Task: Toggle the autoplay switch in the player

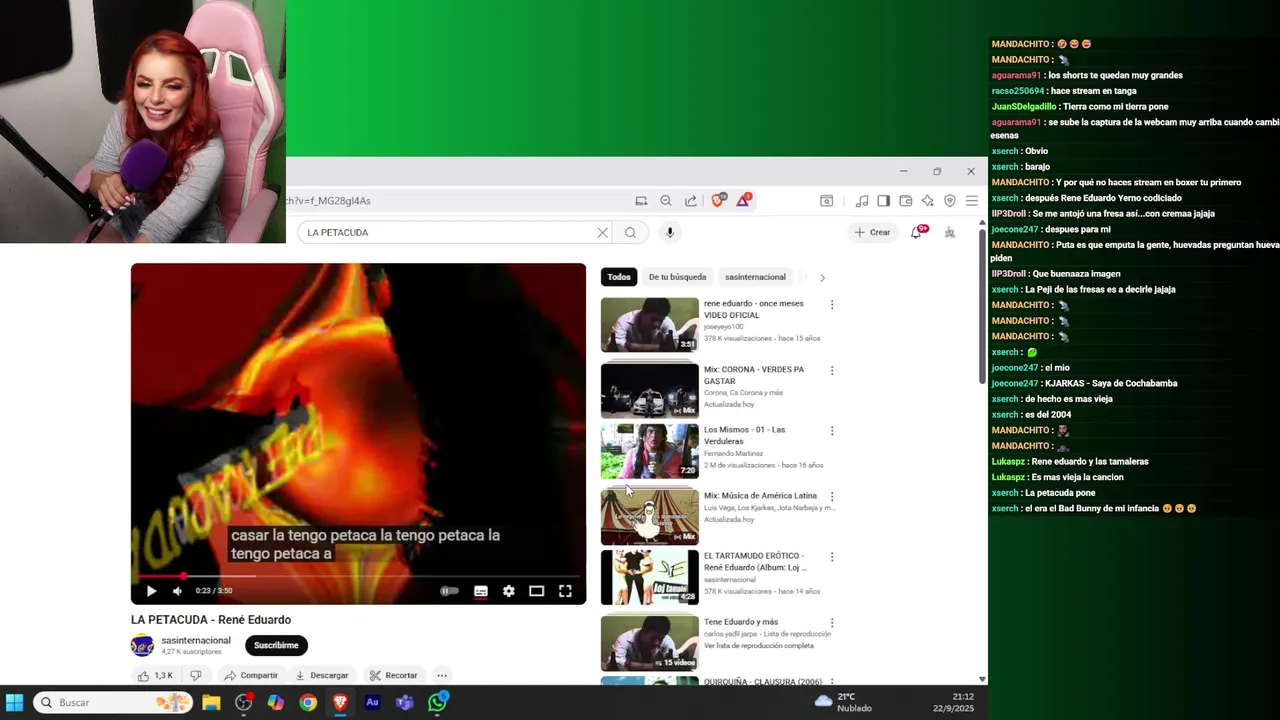Action: (x=449, y=591)
